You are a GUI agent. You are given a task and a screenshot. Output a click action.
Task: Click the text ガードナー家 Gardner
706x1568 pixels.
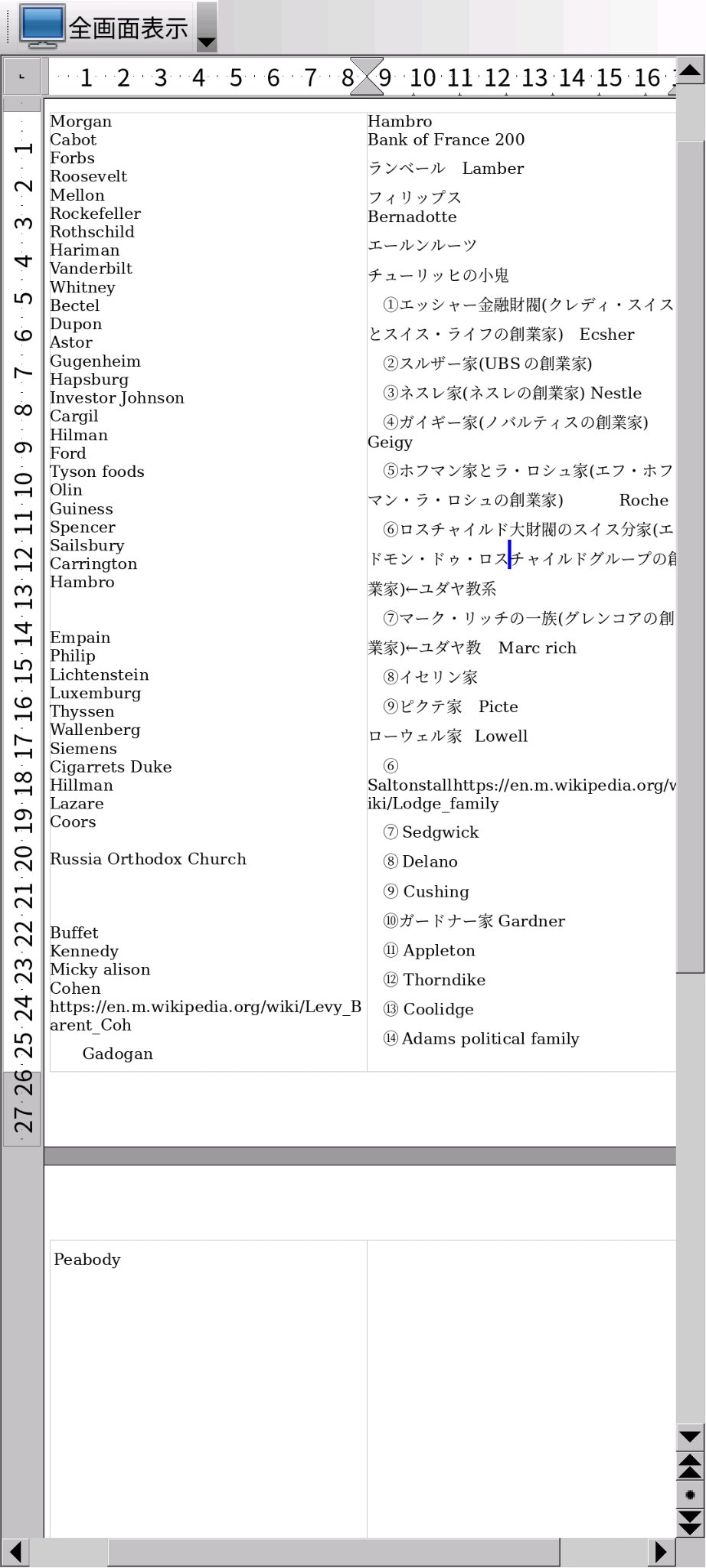pos(482,921)
